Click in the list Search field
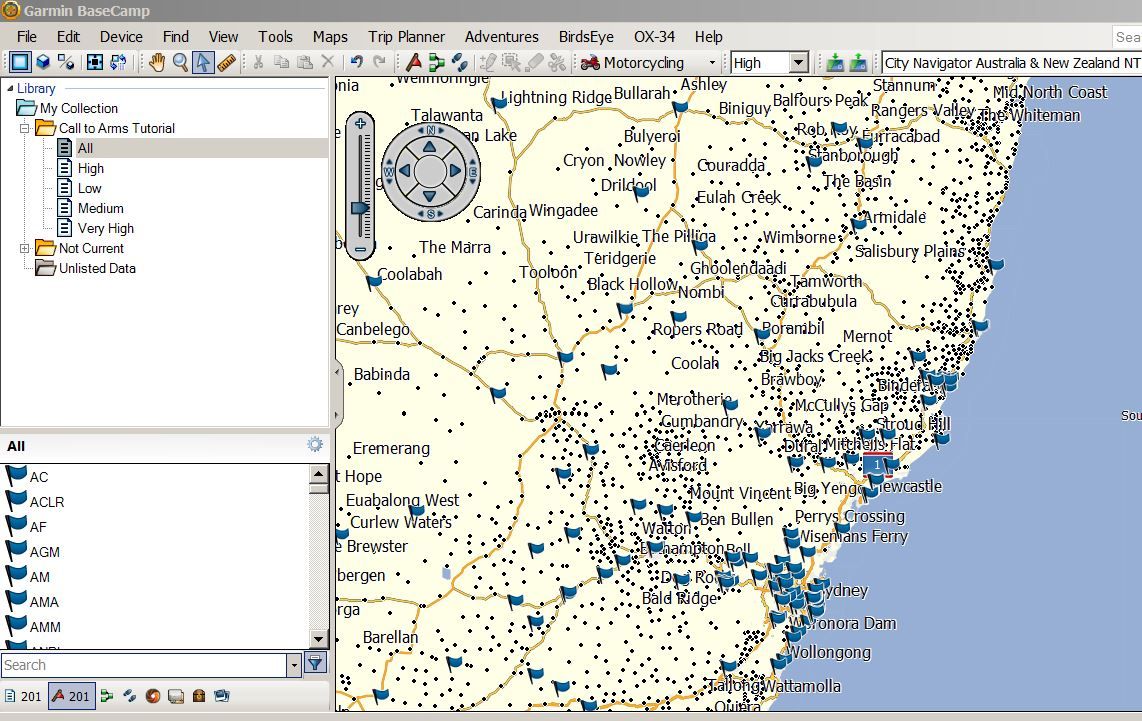Screen dimensions: 1142x721 pyautogui.click(x=144, y=664)
